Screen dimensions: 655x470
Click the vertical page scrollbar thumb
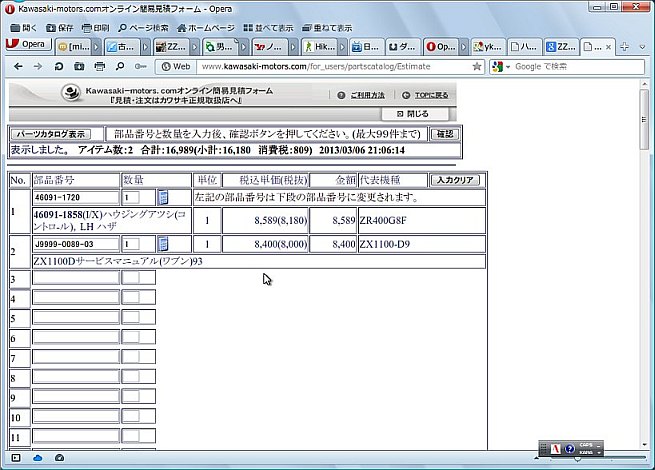(644, 119)
